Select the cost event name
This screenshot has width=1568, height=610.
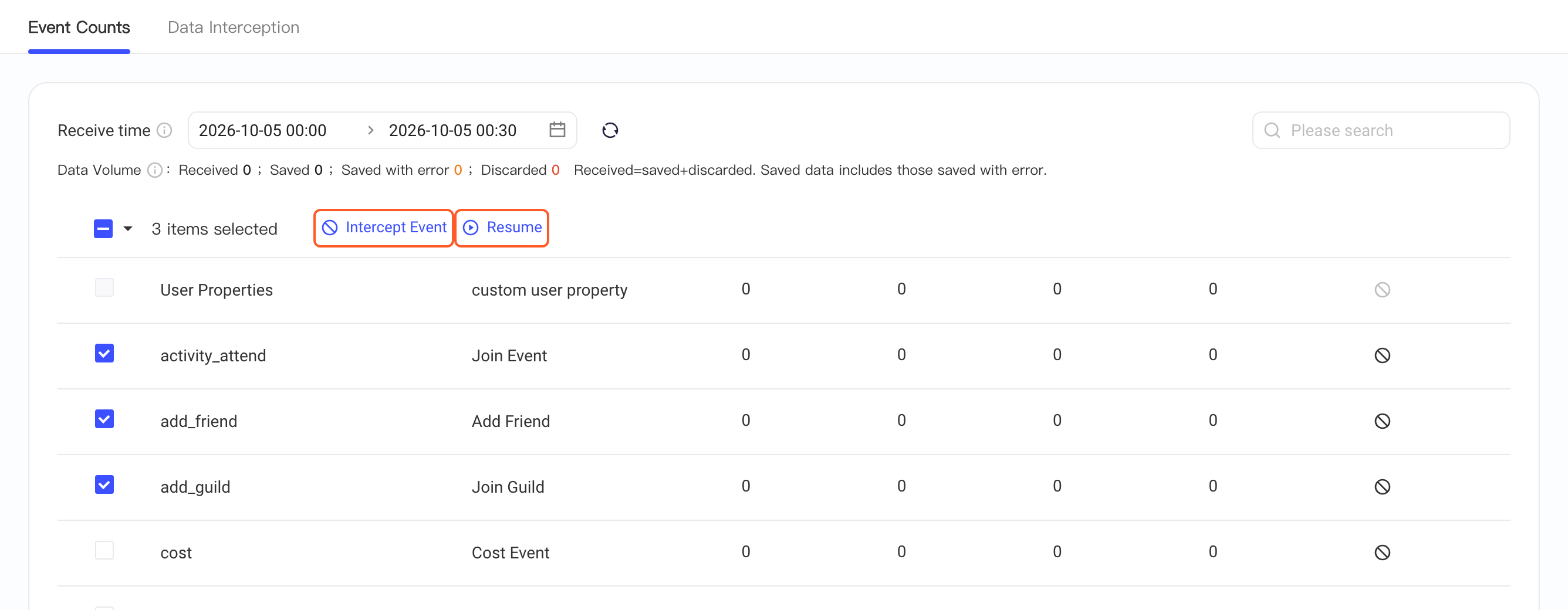176,553
